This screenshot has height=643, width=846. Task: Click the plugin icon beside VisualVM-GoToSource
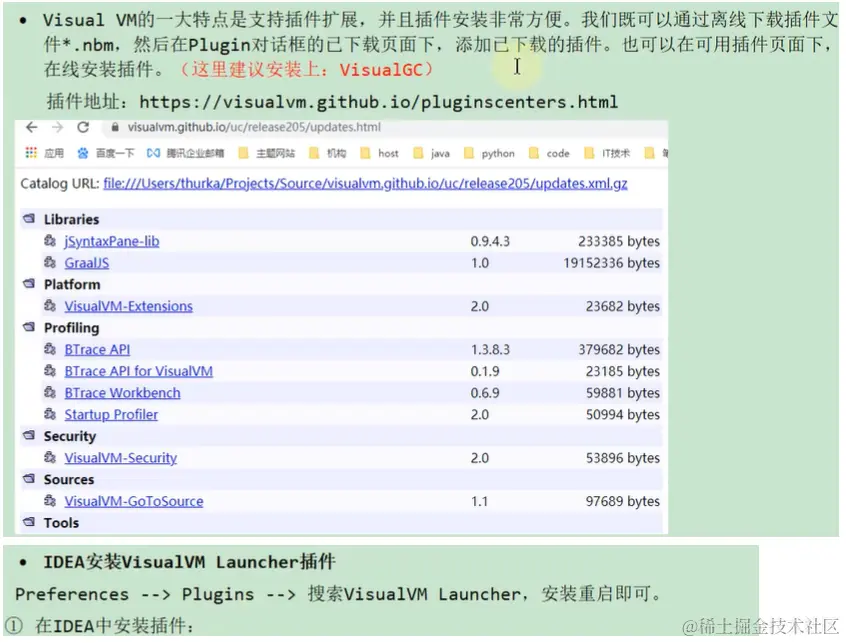pos(50,501)
